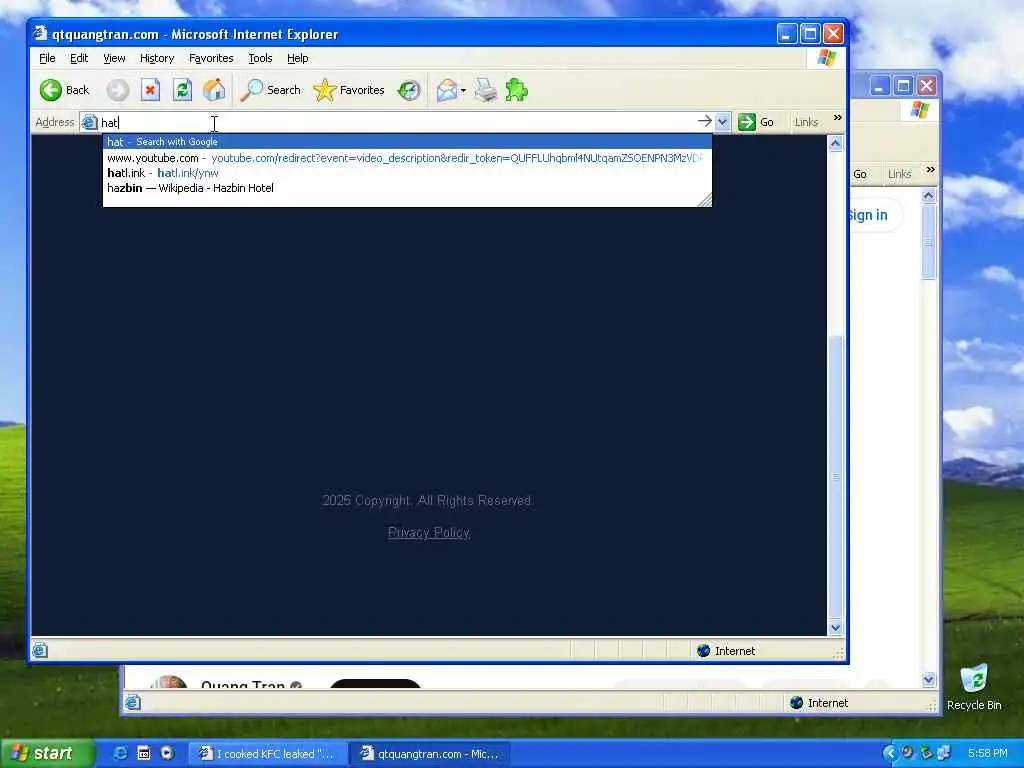Viewport: 1024px width, 768px height.
Task: Click Sign in button in background window
Action: point(867,215)
